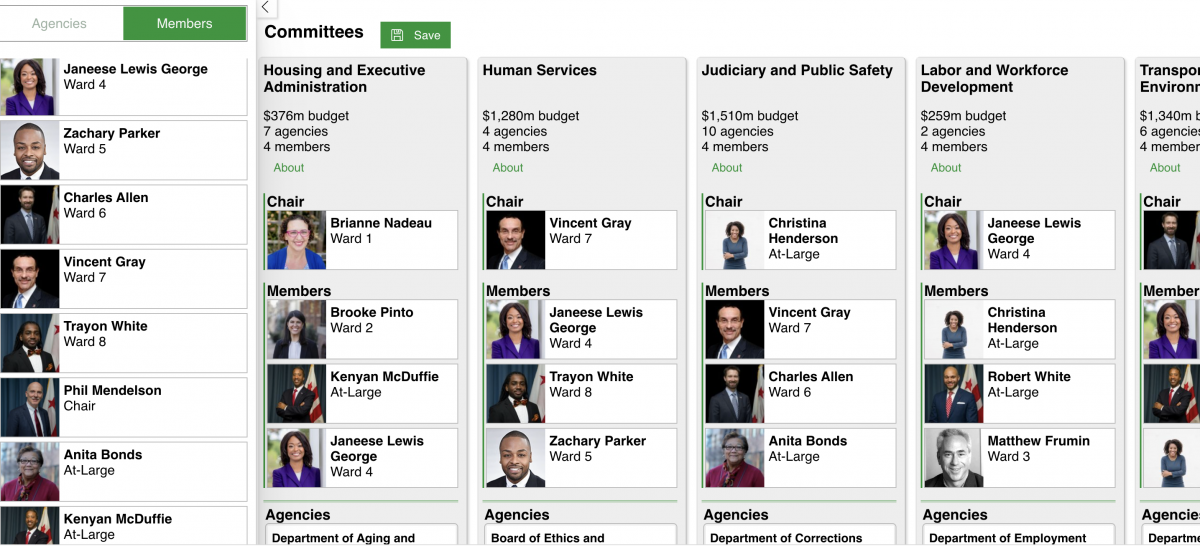Select Trayon White in Human Services members
Viewport: 1200px width, 546px height.
581,394
